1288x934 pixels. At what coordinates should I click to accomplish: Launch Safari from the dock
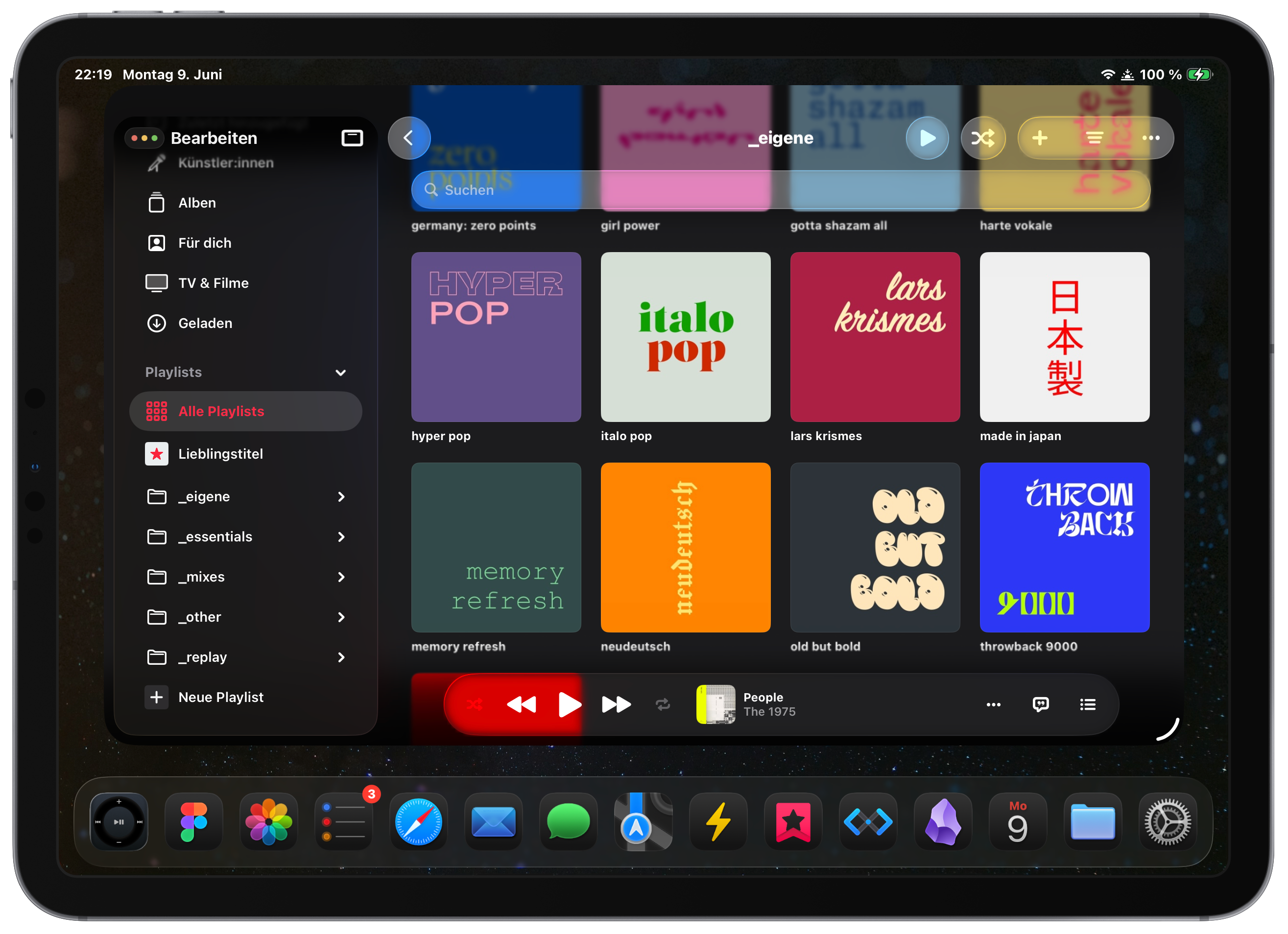pos(419,822)
